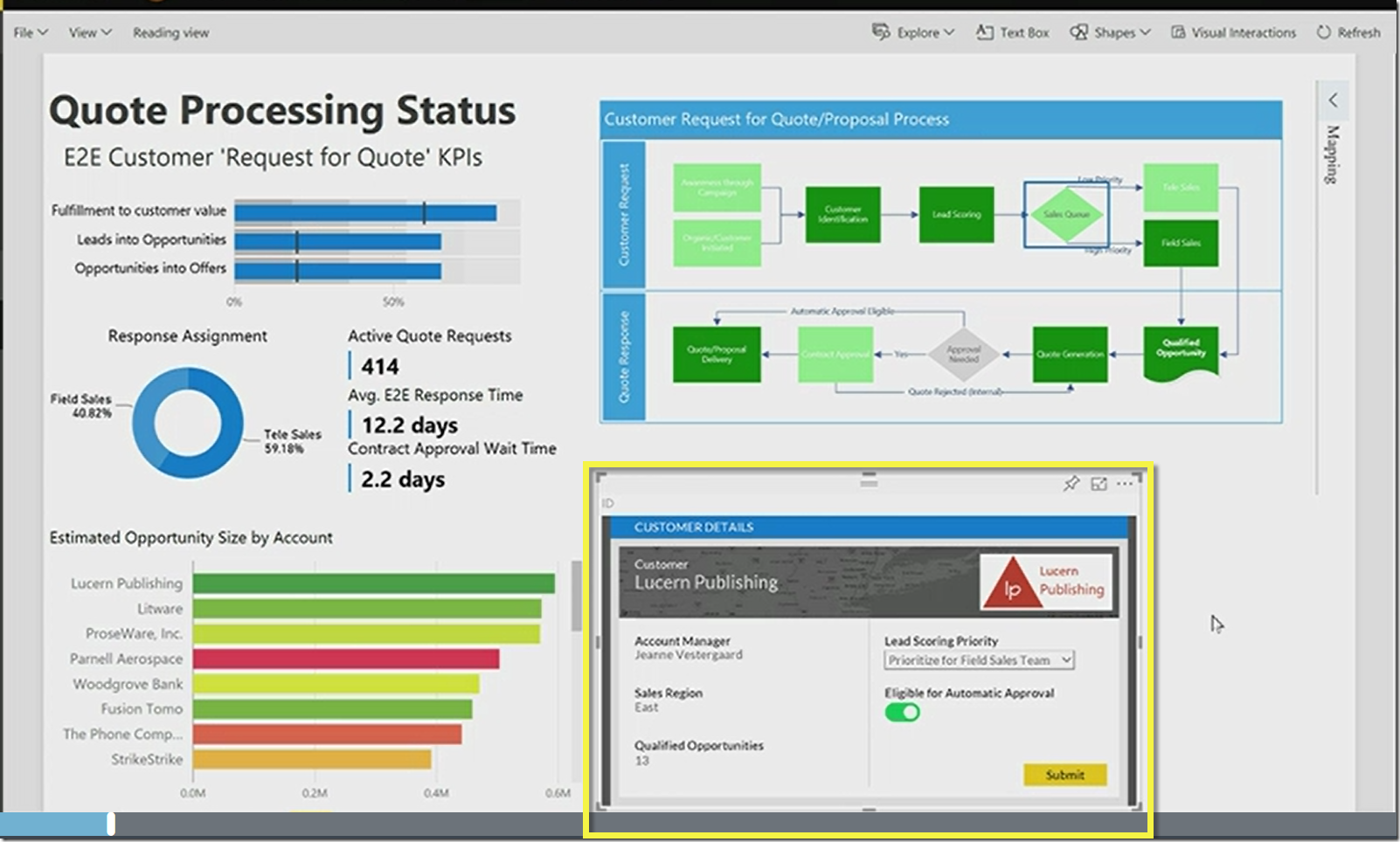
Task: Pin the Customer Details visual
Action: (x=1071, y=483)
